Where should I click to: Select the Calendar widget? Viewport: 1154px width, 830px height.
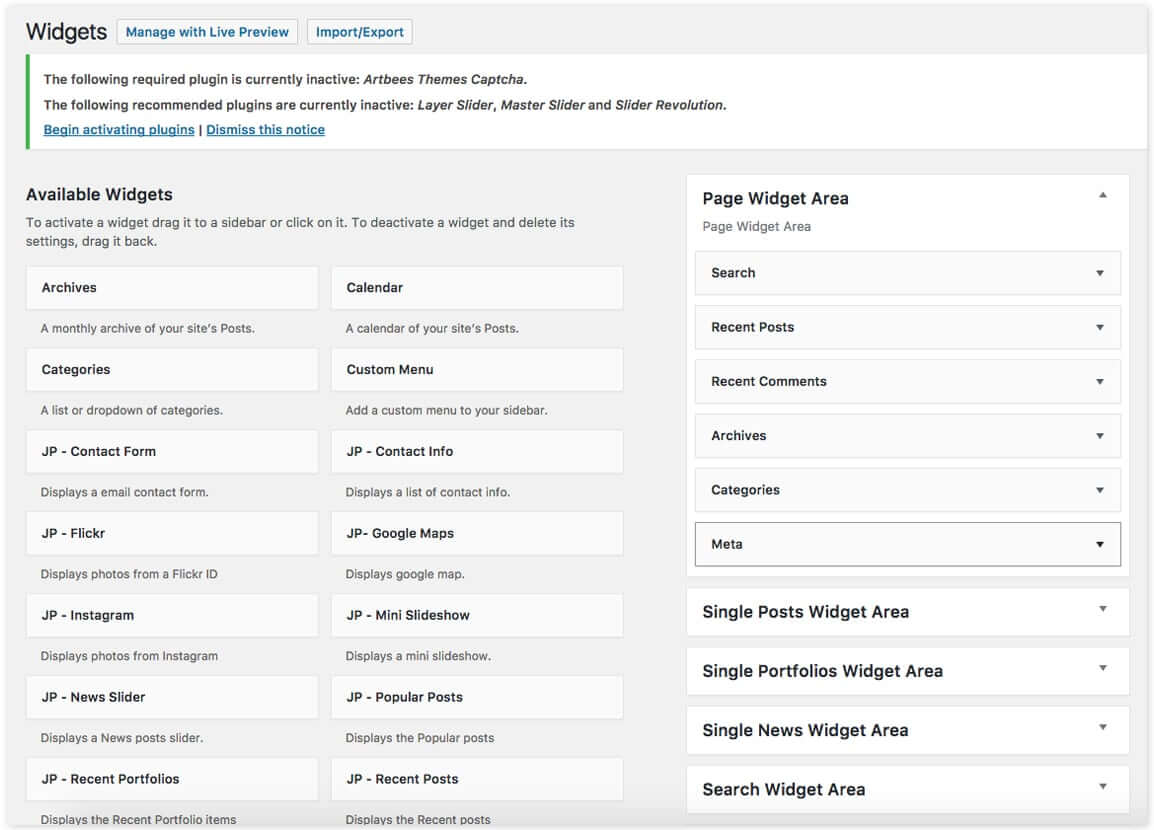pos(477,287)
